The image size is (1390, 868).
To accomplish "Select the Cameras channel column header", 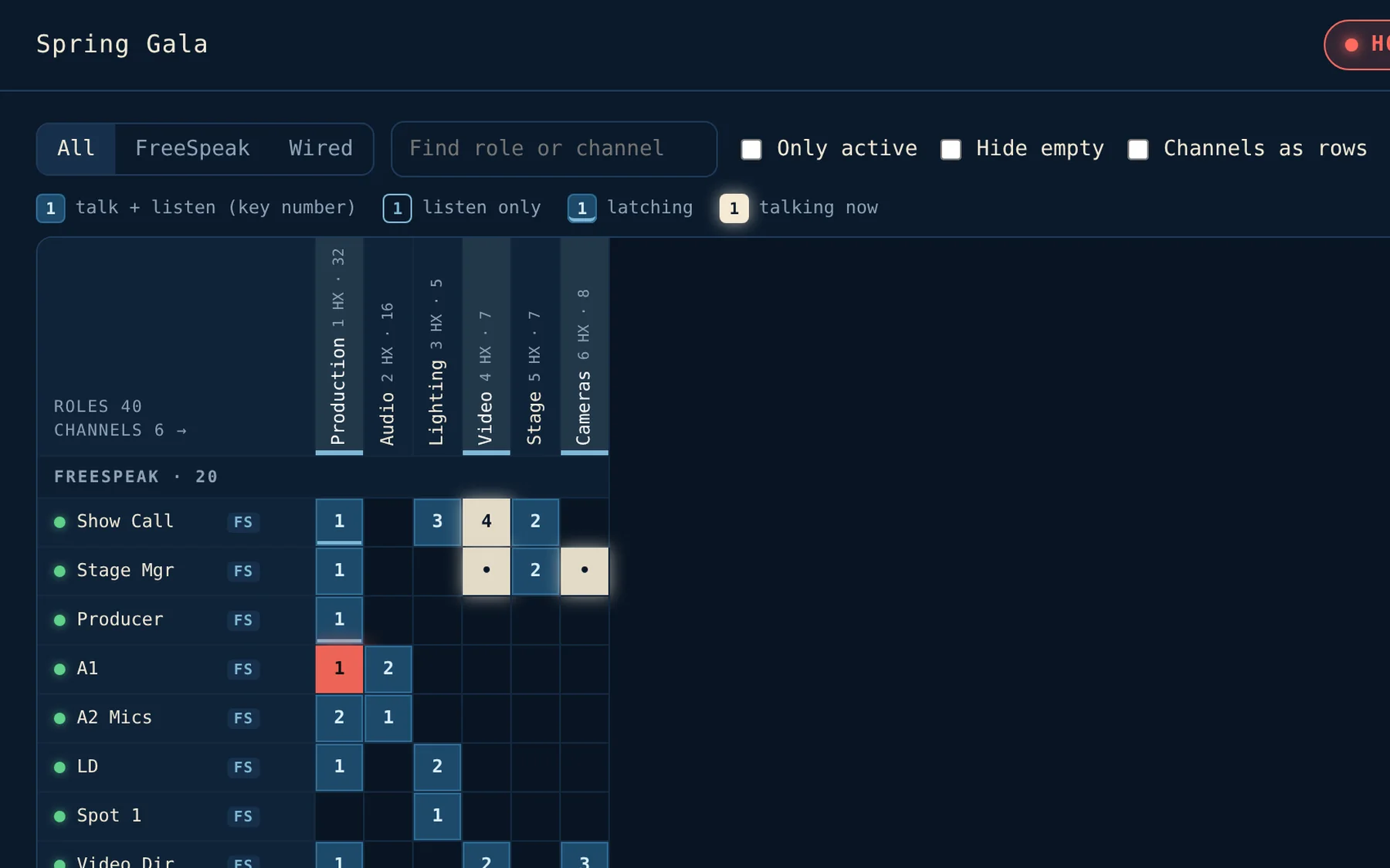I will (585, 347).
